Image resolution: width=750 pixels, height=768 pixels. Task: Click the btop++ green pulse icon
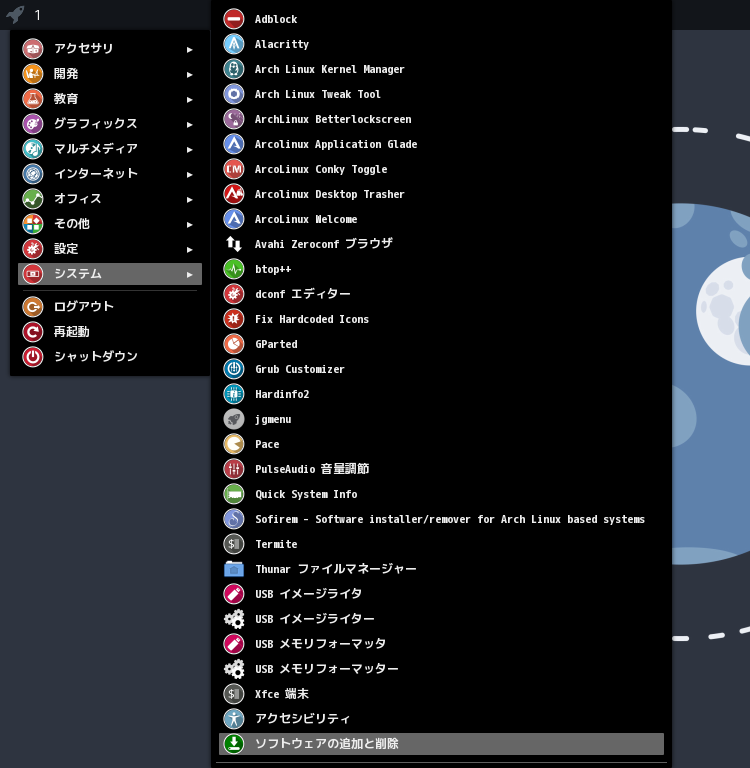[234, 269]
